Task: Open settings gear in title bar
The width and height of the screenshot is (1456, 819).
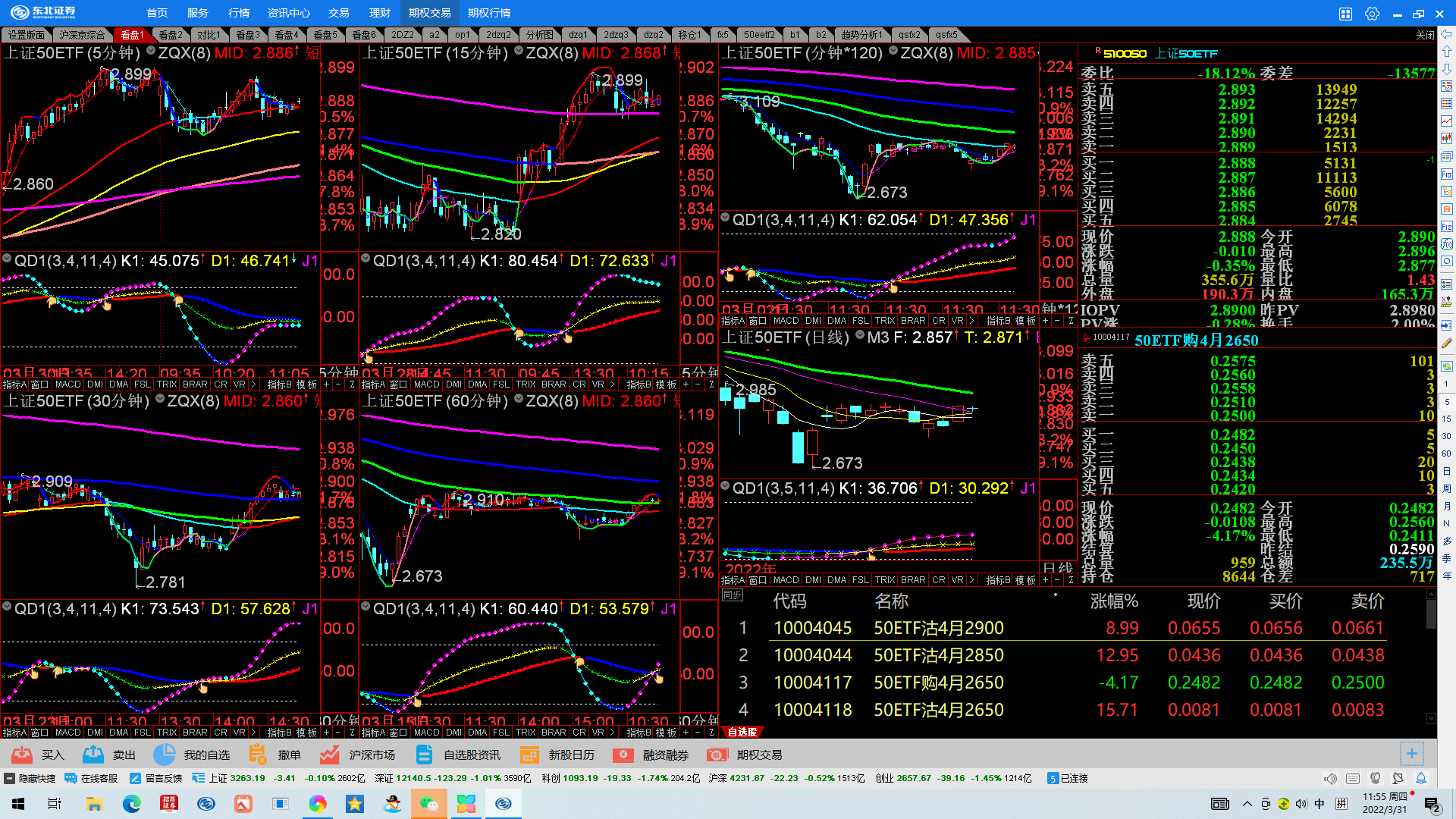Action: 1372,14
